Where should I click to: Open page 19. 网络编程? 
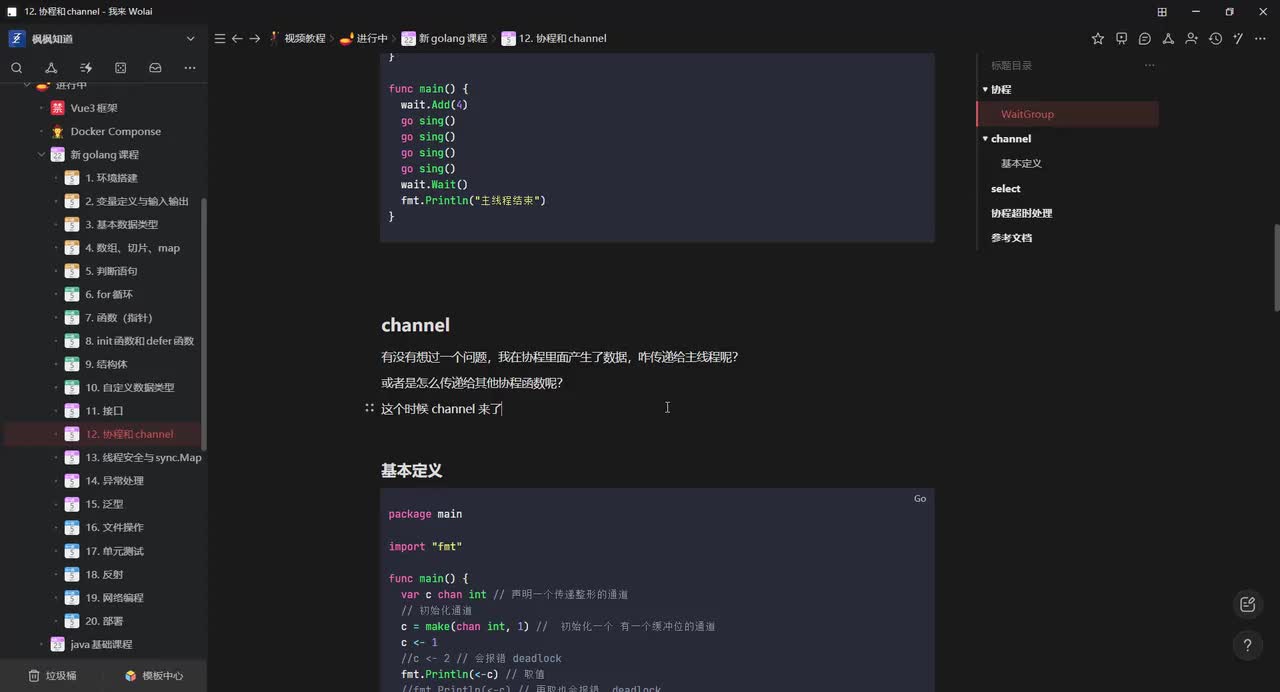(x=114, y=598)
